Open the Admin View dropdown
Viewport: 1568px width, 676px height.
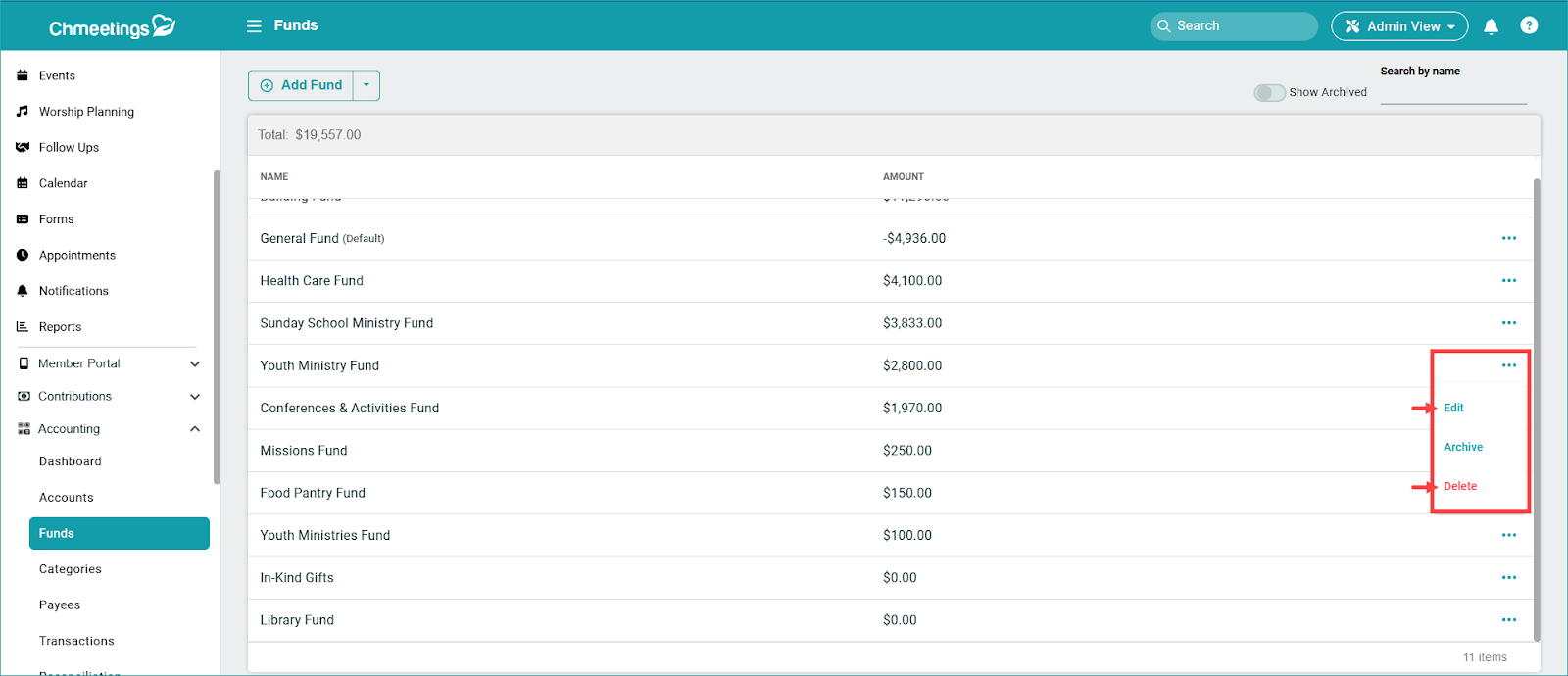tap(1398, 26)
